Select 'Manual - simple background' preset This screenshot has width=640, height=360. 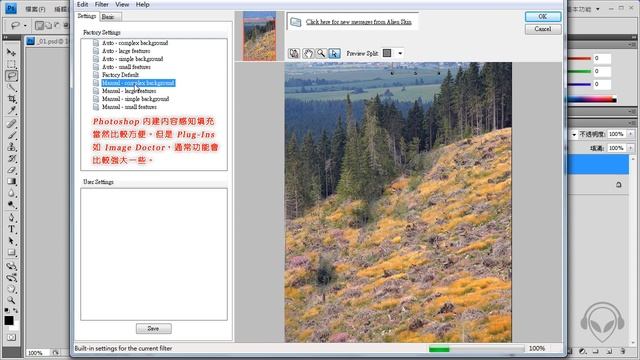click(x=136, y=99)
